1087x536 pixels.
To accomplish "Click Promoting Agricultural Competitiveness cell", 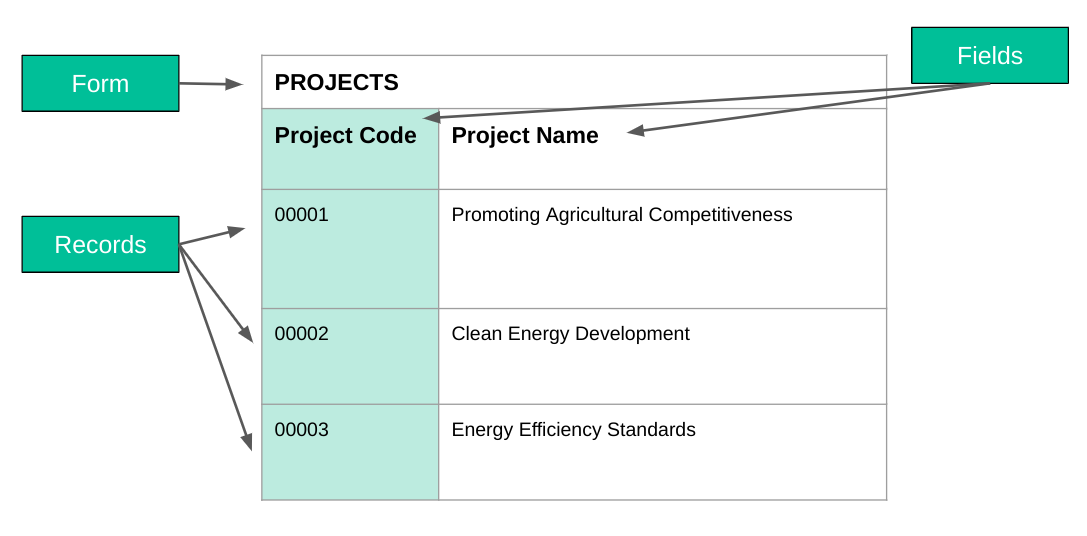I will 663,249.
